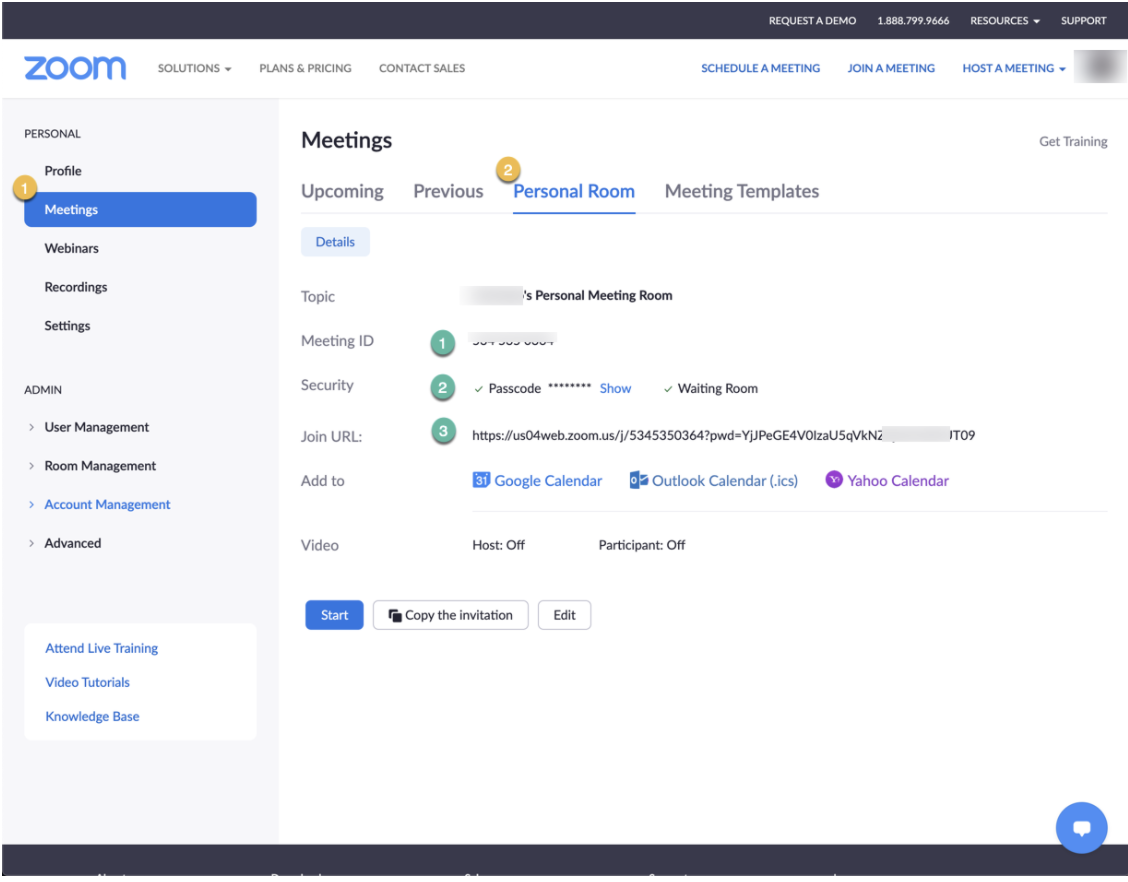1128x882 pixels.
Task: Open the Host a Meeting dropdown
Action: (1013, 69)
